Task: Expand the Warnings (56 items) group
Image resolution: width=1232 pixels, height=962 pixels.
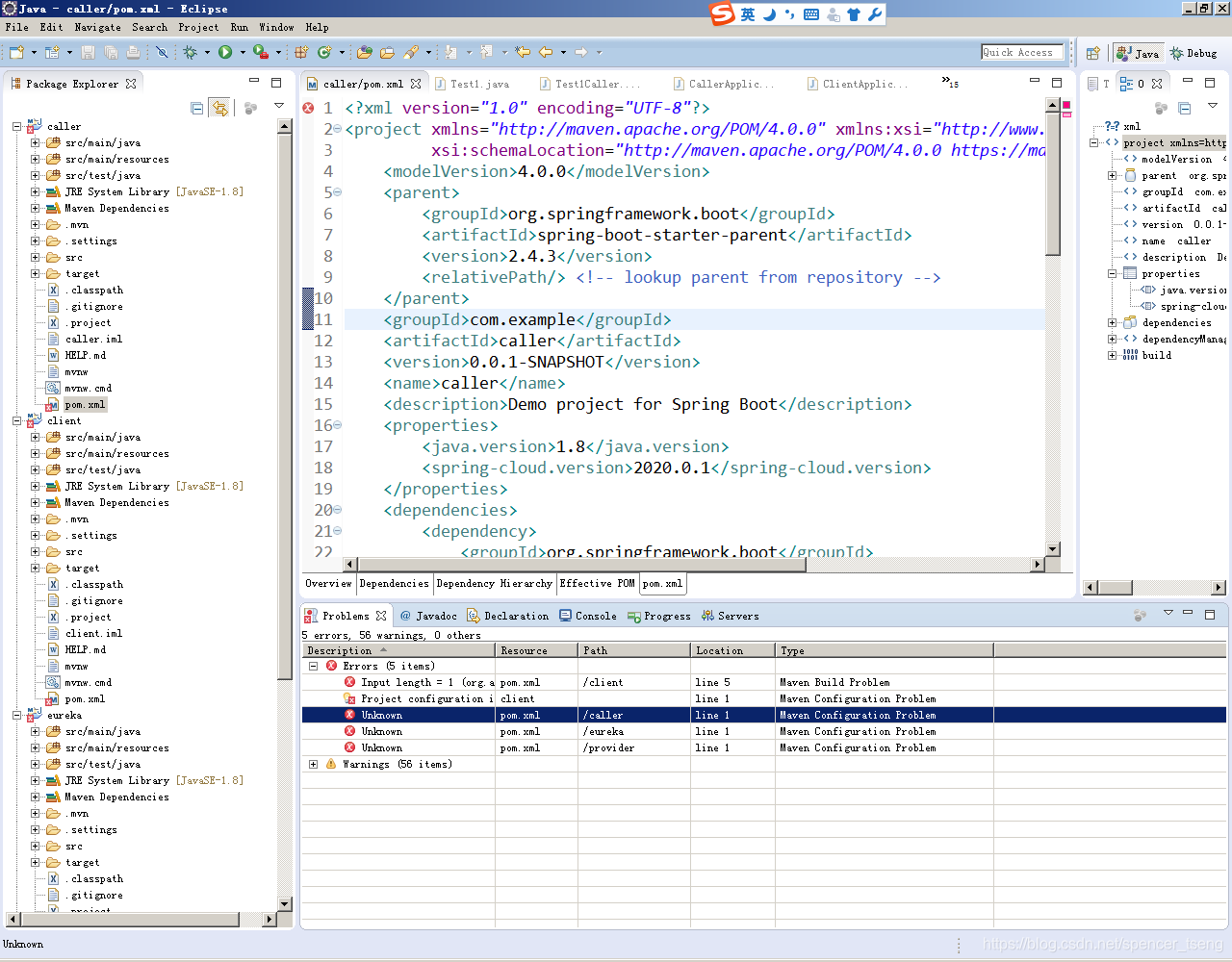Action: [313, 764]
